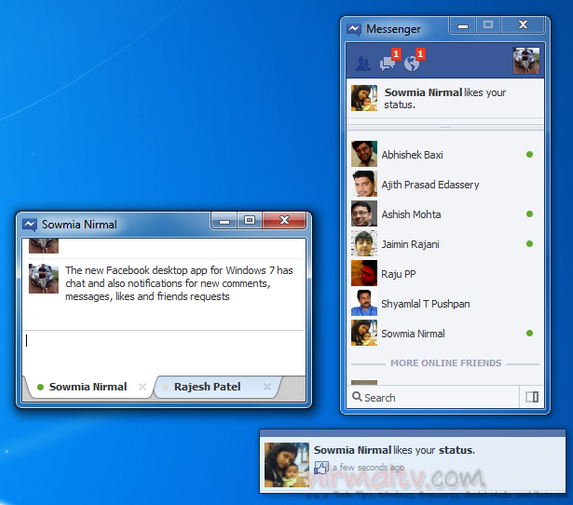
Task: Click Ashish Mohta's profile thumbnail
Action: [x=364, y=214]
